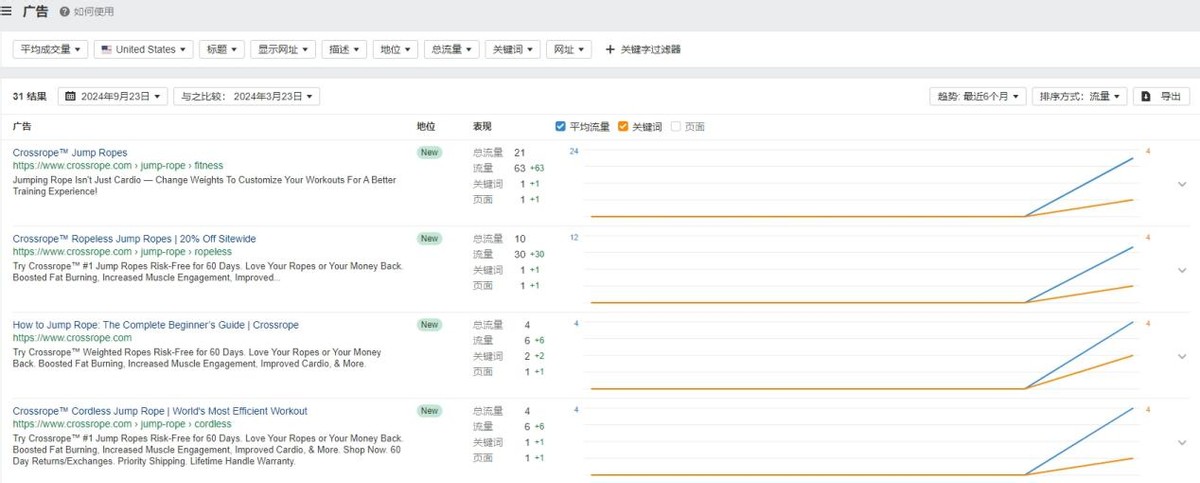The width and height of the screenshot is (1200, 483).
Task: Expand the Crossrope Jump Ropes ad row chevron
Action: pyautogui.click(x=1182, y=185)
